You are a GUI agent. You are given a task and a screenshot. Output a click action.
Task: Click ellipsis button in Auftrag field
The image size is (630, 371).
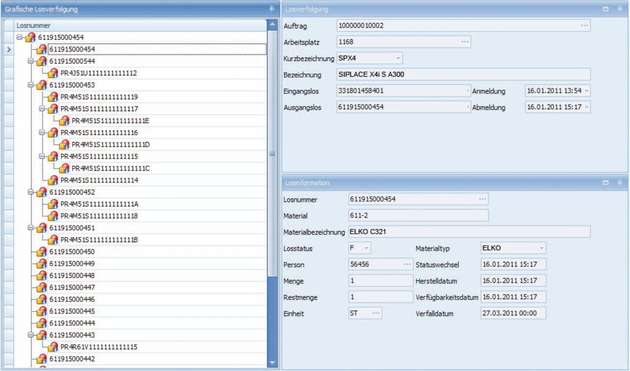coord(585,26)
